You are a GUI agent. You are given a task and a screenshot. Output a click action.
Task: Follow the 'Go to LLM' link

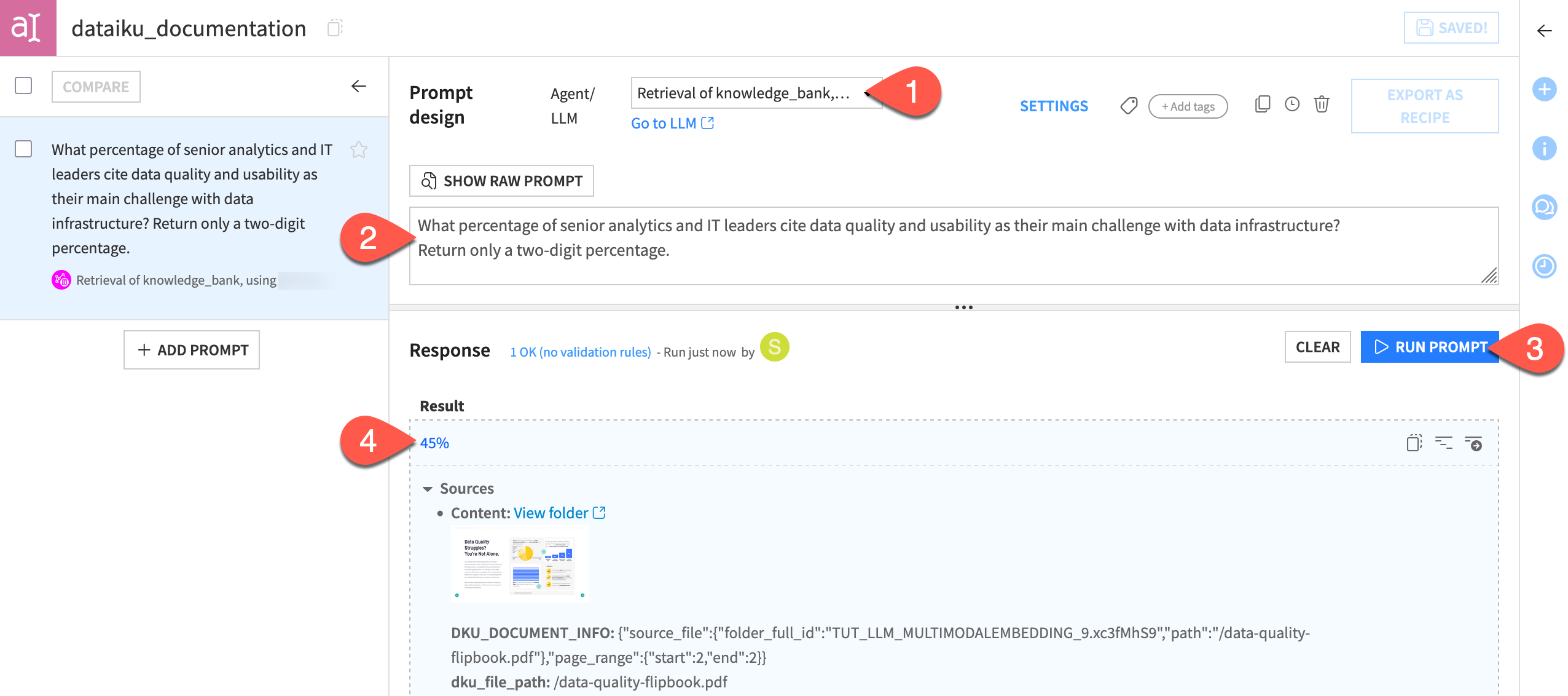tap(672, 123)
